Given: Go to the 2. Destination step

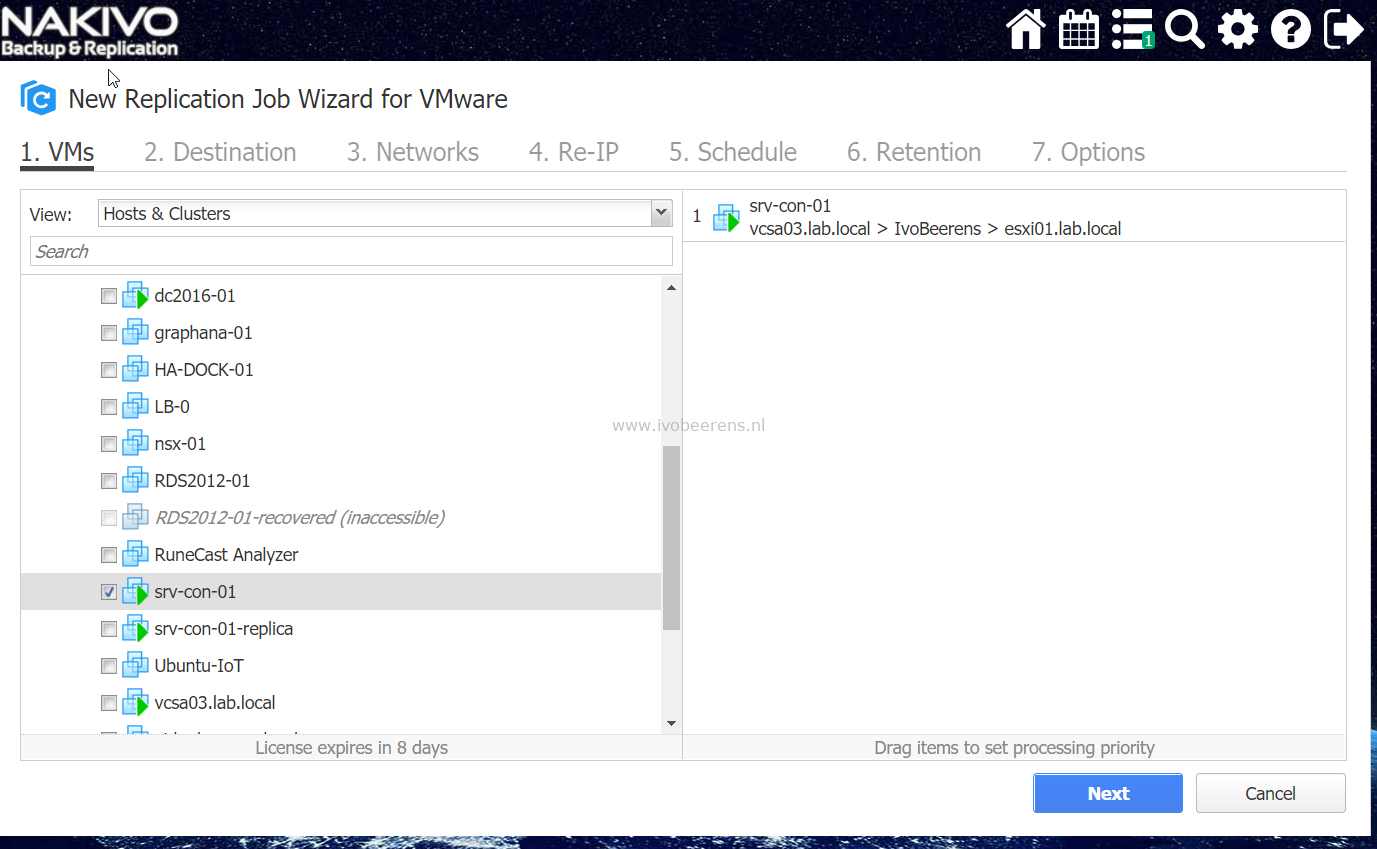Looking at the screenshot, I should pyautogui.click(x=220, y=152).
